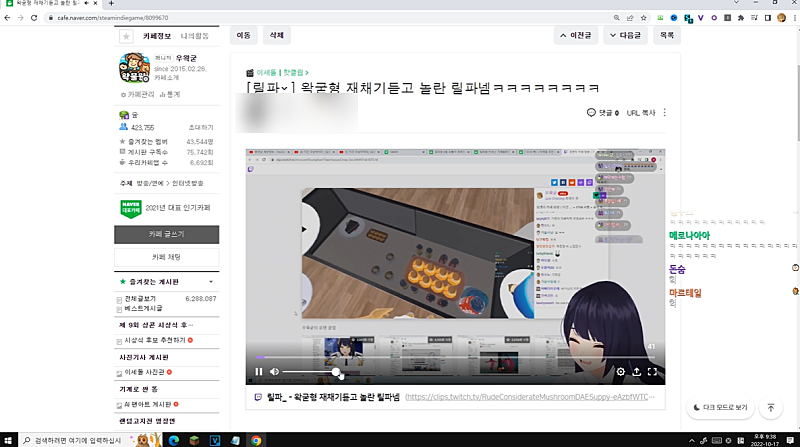Image resolution: width=800 pixels, height=447 pixels.
Task: Click 초대하기 invite link
Action: point(201,128)
